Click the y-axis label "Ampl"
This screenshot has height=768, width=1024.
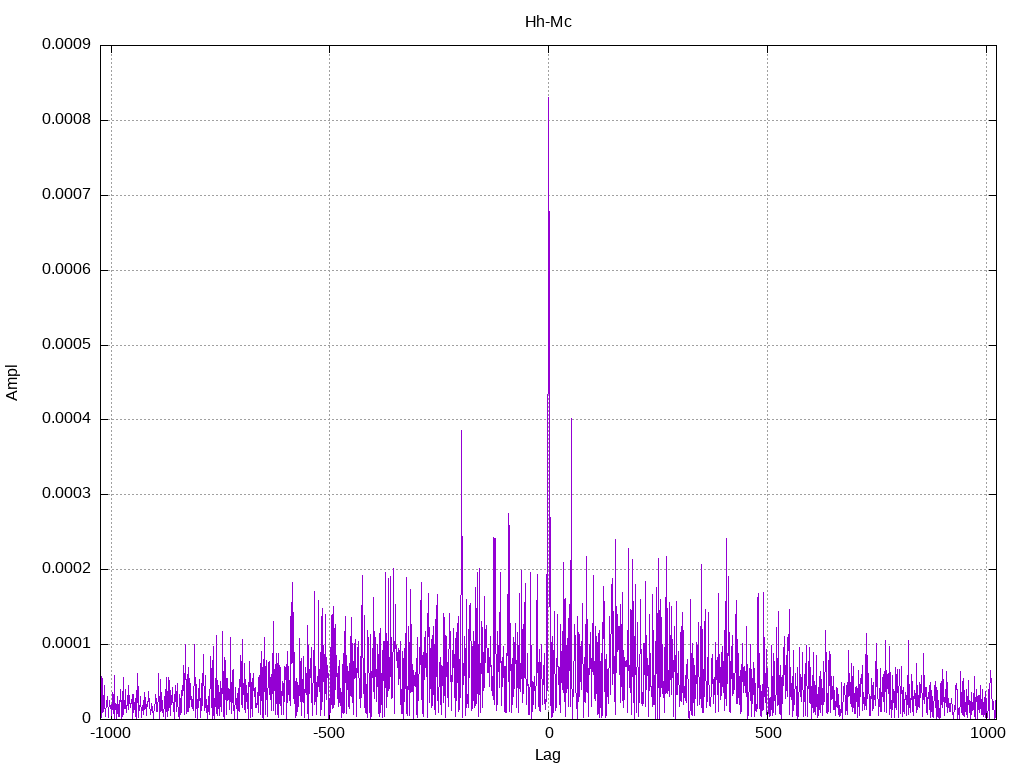pyautogui.click(x=12, y=383)
